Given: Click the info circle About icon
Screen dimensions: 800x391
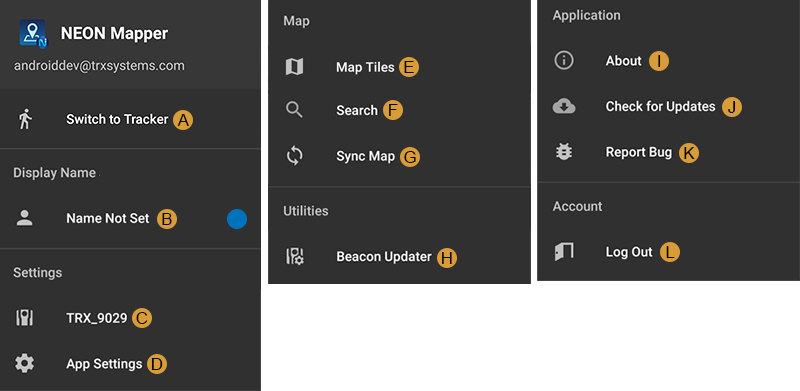Looking at the screenshot, I should (x=564, y=61).
